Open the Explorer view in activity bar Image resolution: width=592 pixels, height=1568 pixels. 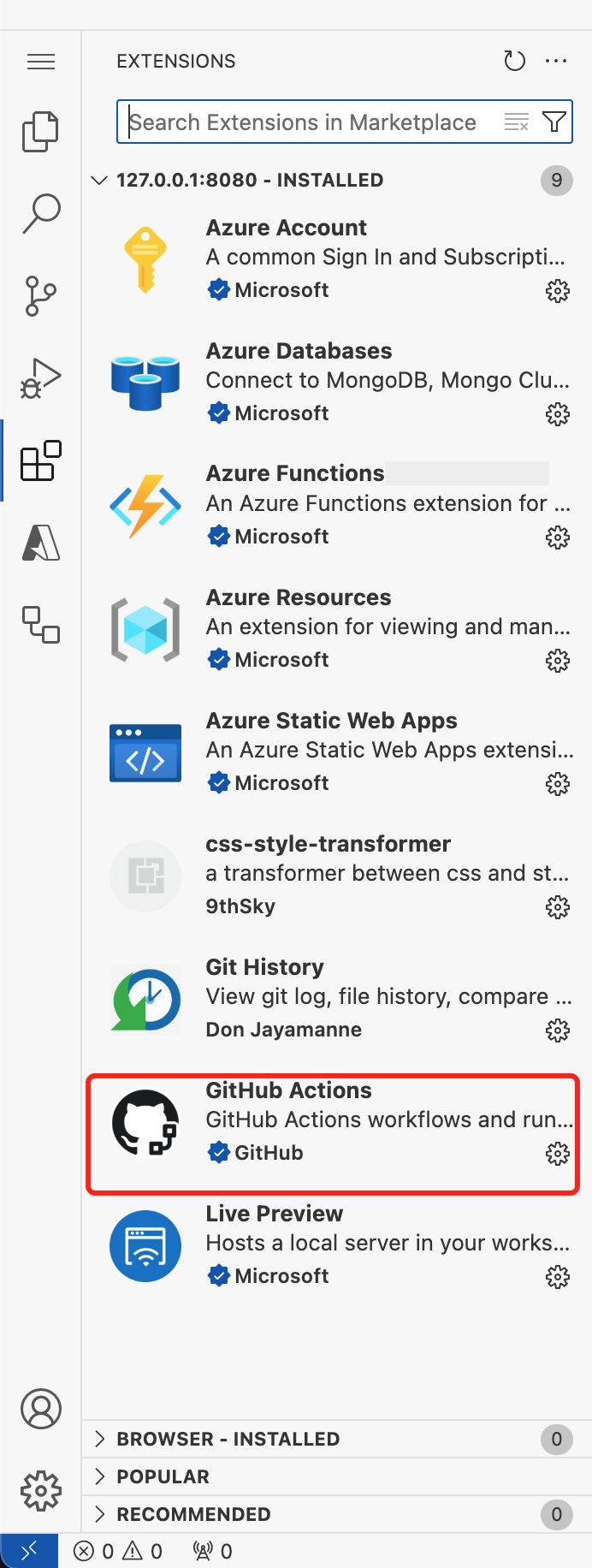pyautogui.click(x=40, y=132)
